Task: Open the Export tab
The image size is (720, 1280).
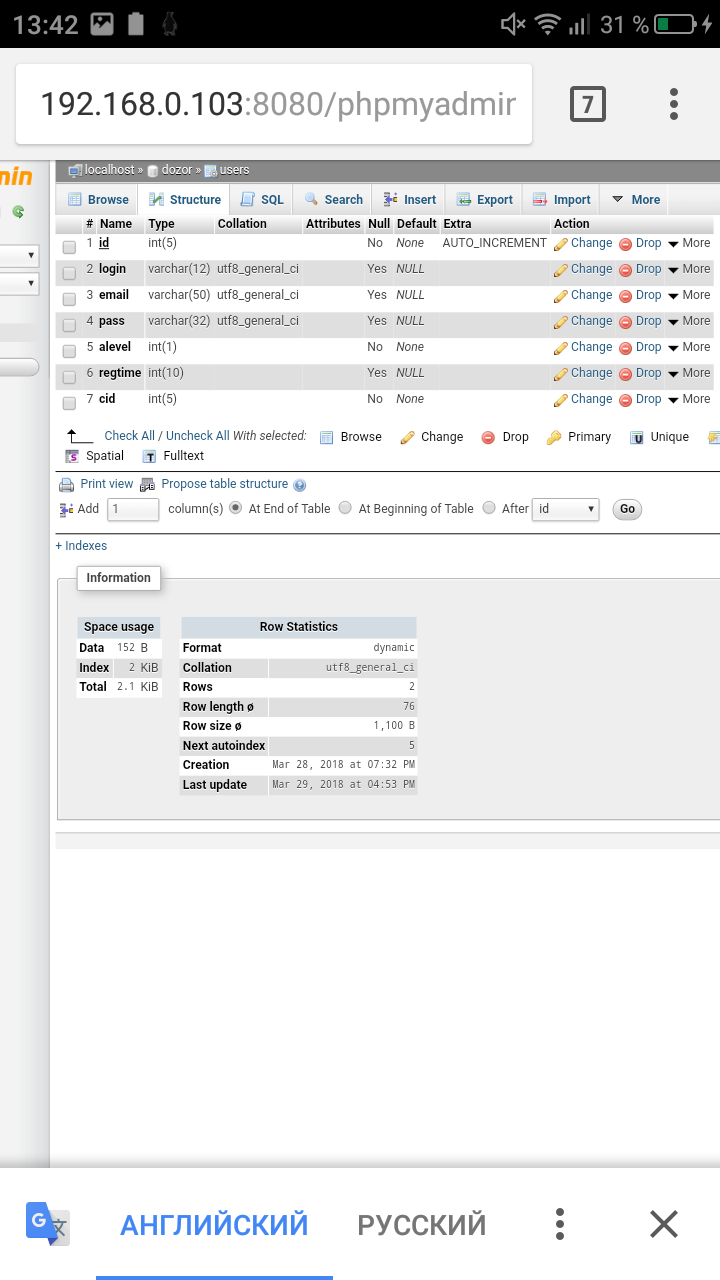Action: point(484,200)
